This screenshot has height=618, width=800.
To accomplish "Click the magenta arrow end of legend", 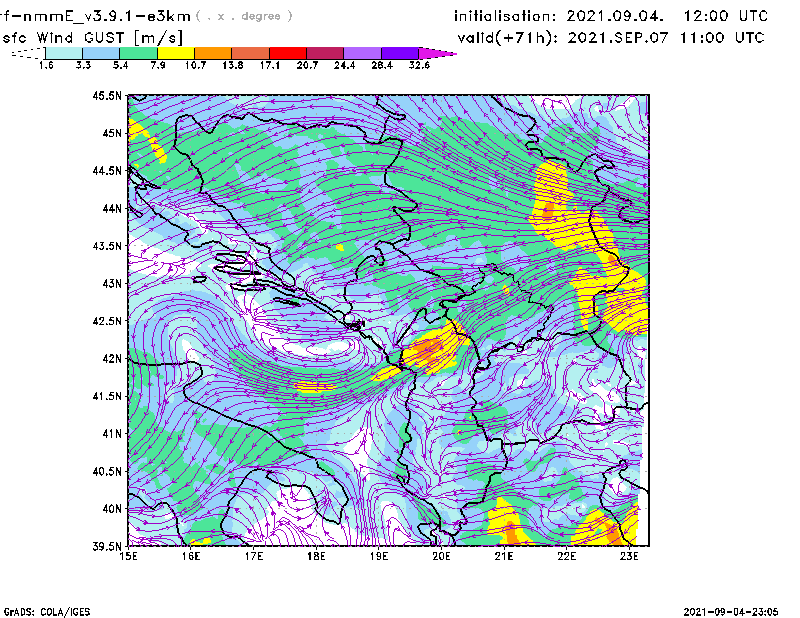I will tap(437, 53).
